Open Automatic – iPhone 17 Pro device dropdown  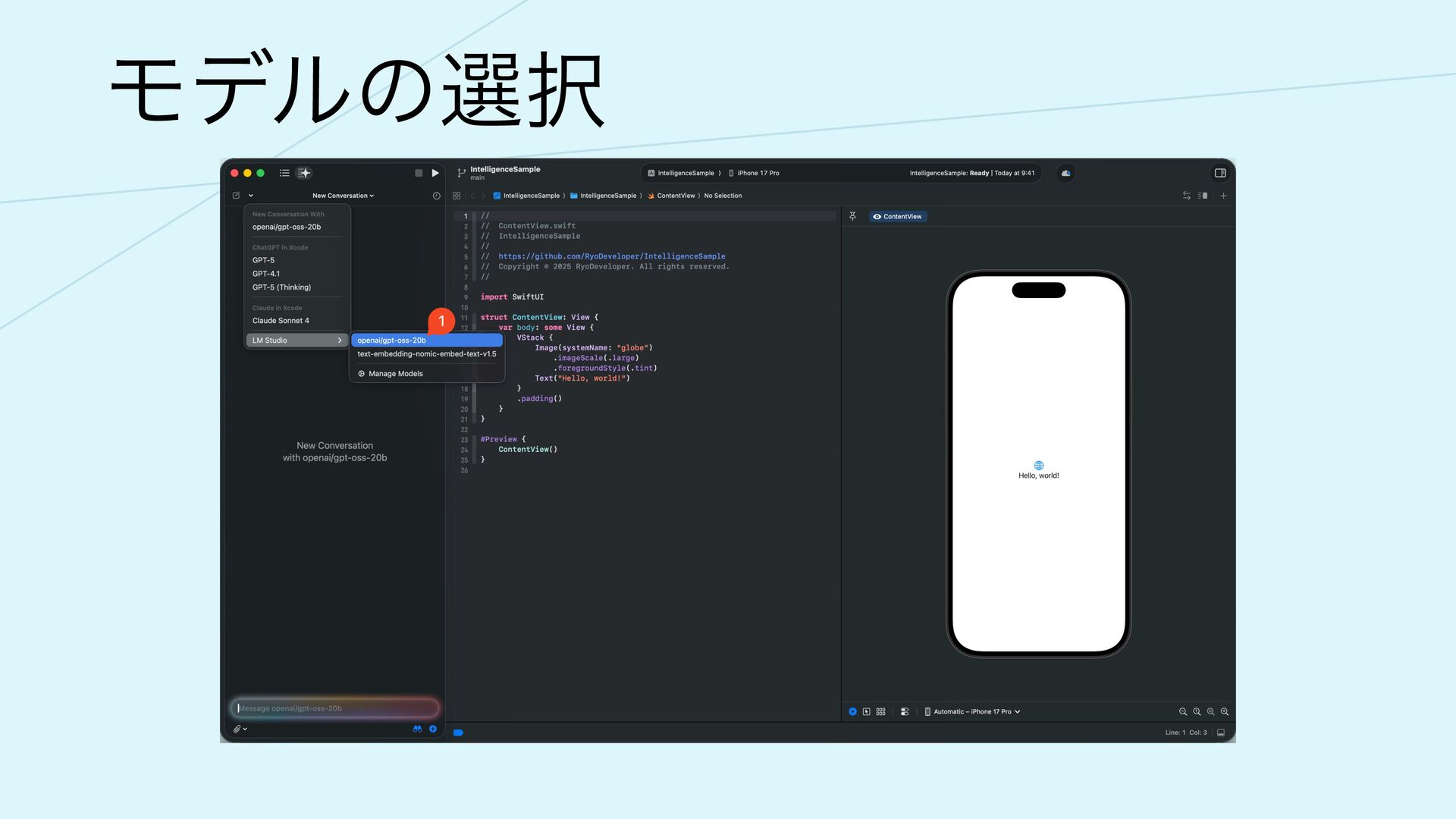pos(972,711)
